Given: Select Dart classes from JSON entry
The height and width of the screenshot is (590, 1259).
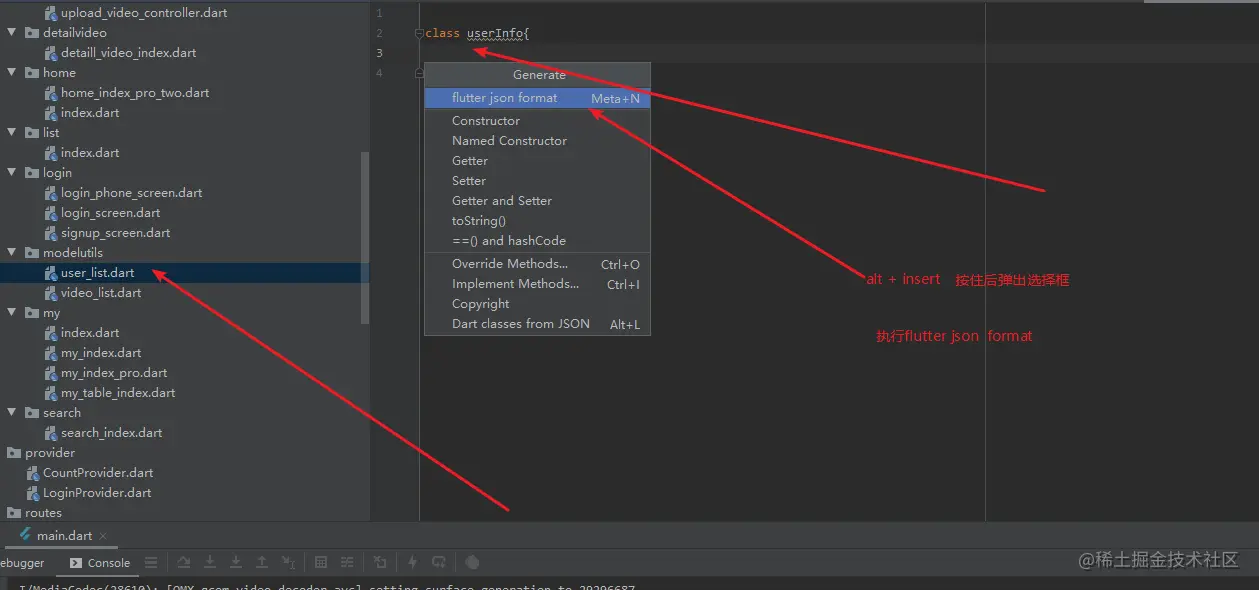Looking at the screenshot, I should coord(537,324).
